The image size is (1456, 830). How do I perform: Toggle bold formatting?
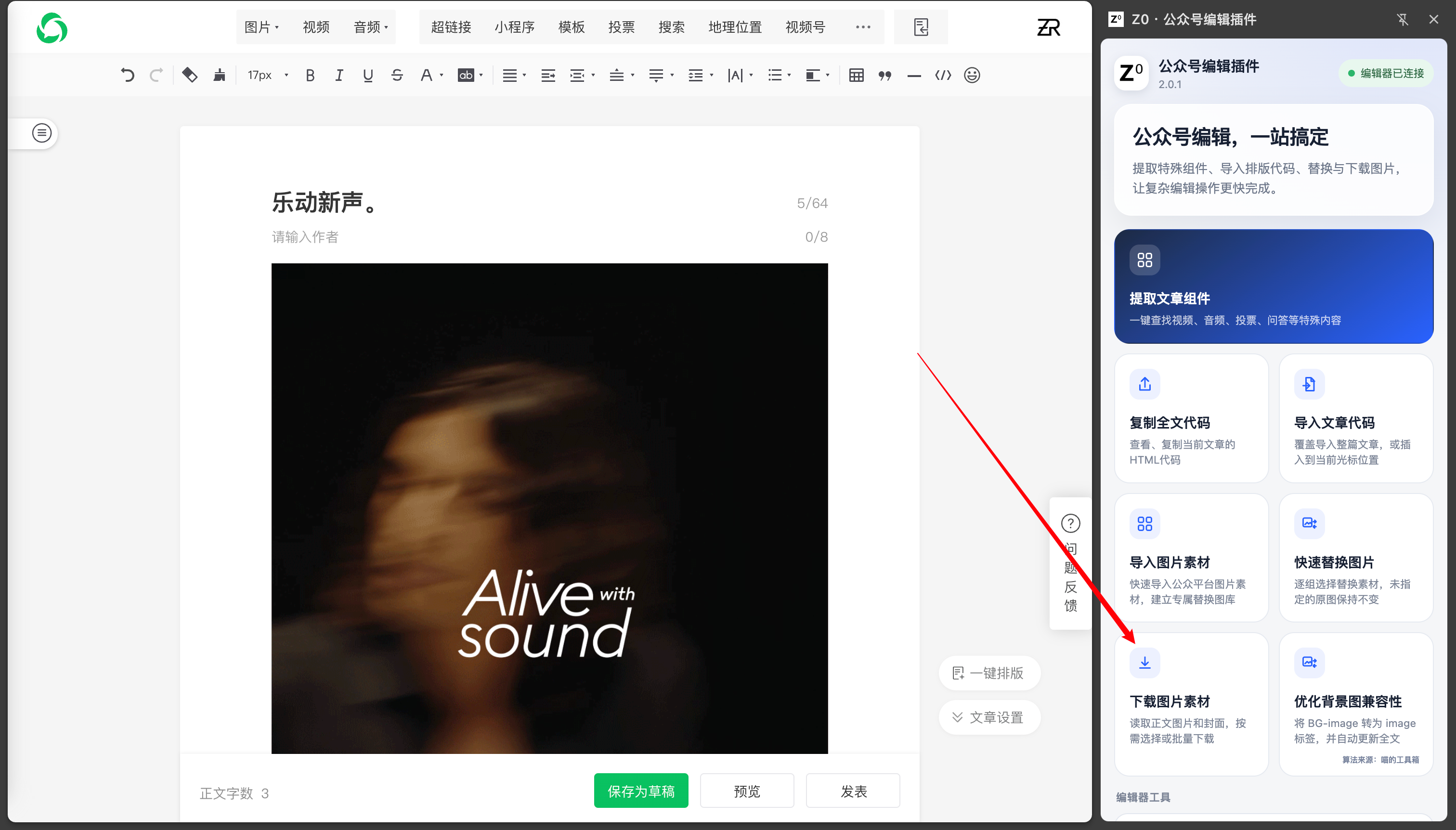[x=310, y=75]
